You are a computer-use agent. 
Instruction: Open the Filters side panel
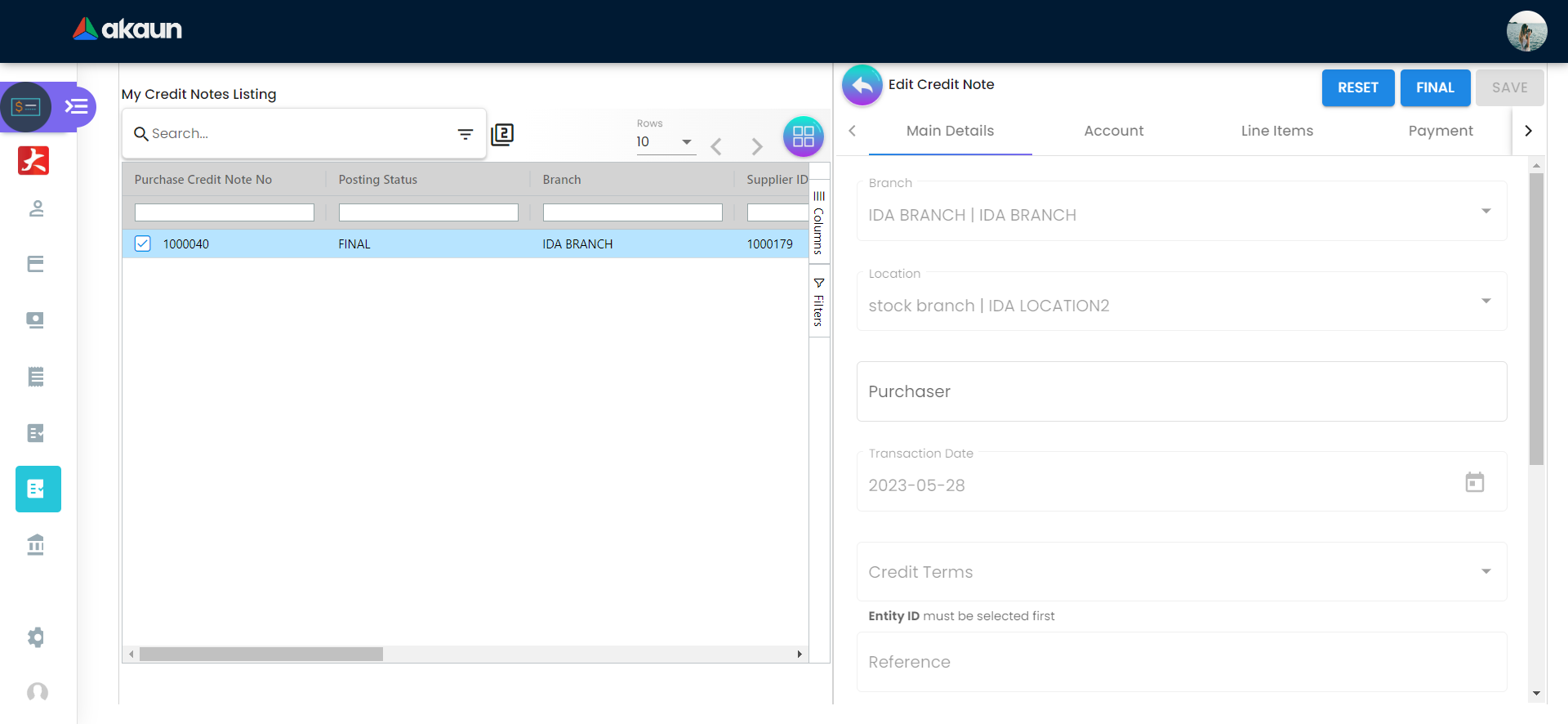point(818,302)
